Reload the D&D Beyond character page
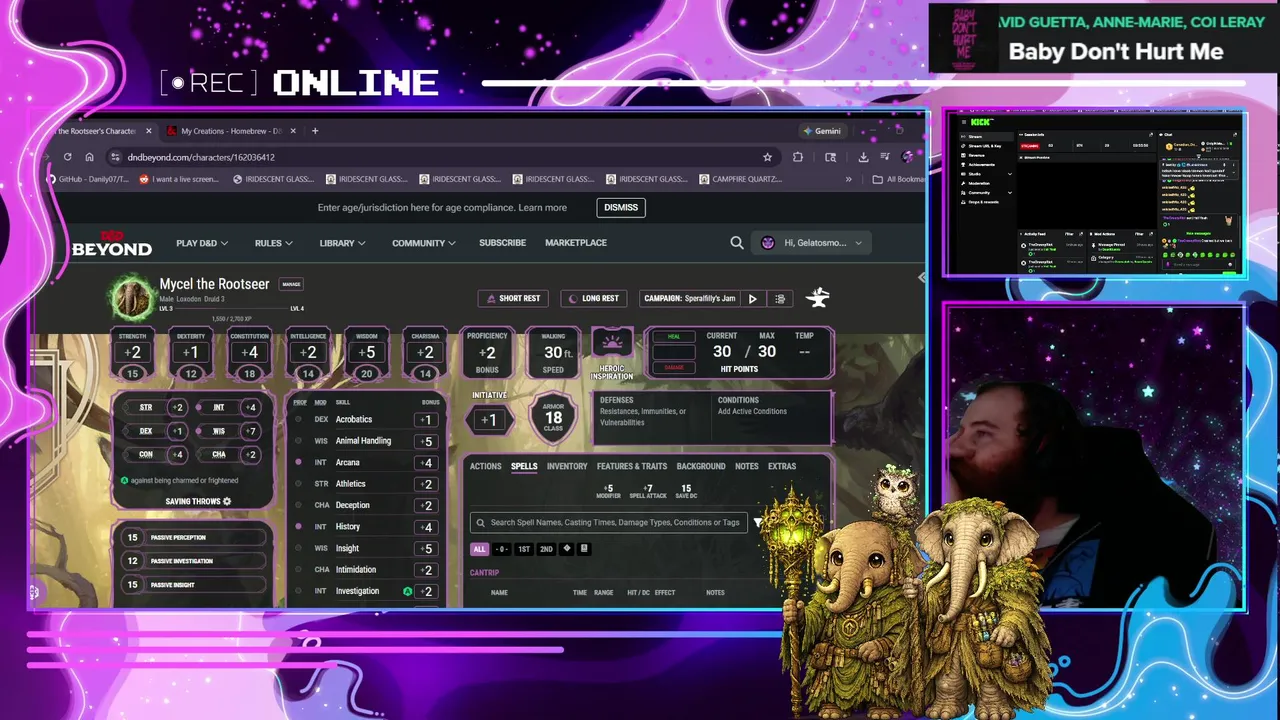Viewport: 1280px width, 720px height. click(67, 157)
